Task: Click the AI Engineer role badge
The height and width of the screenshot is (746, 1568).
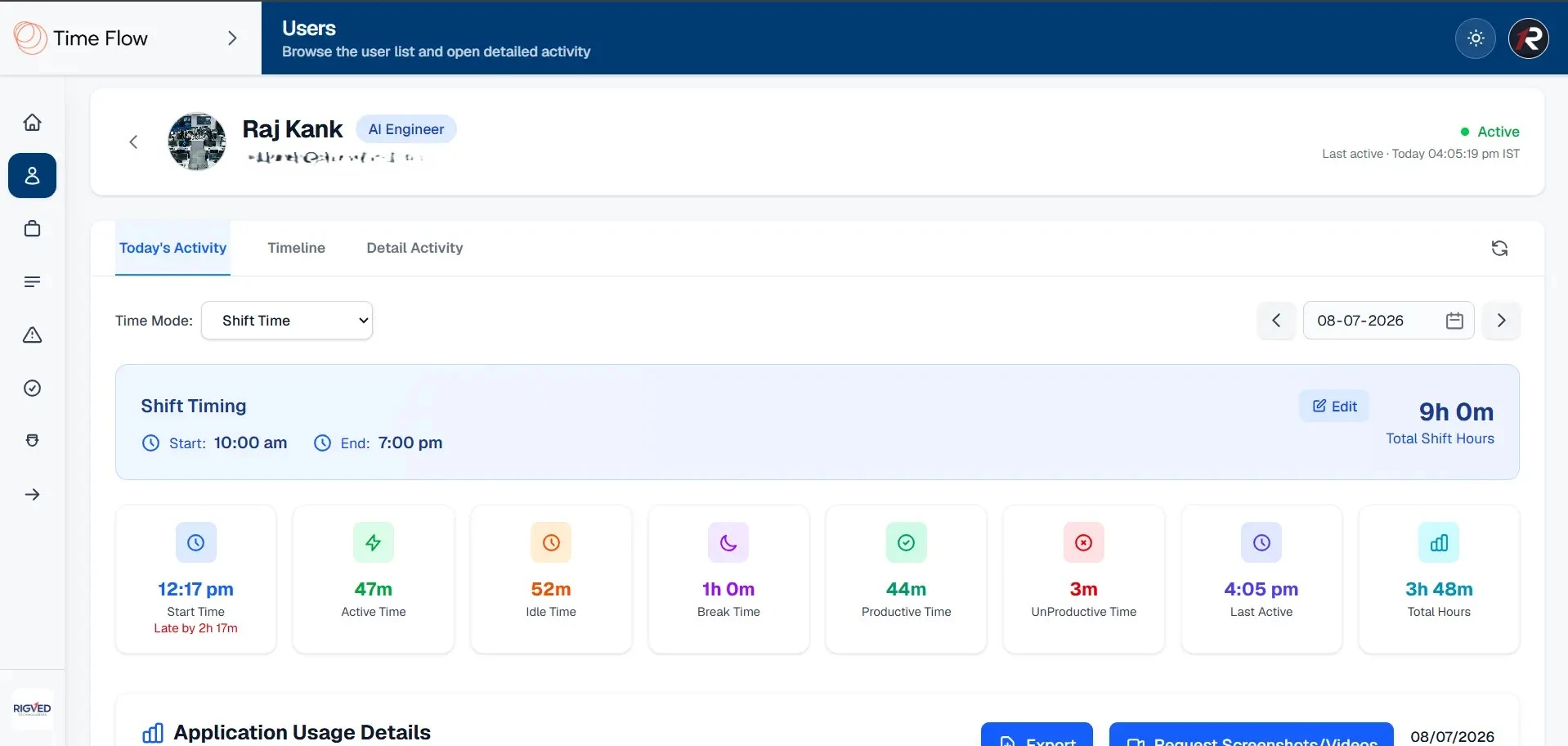Action: (406, 129)
